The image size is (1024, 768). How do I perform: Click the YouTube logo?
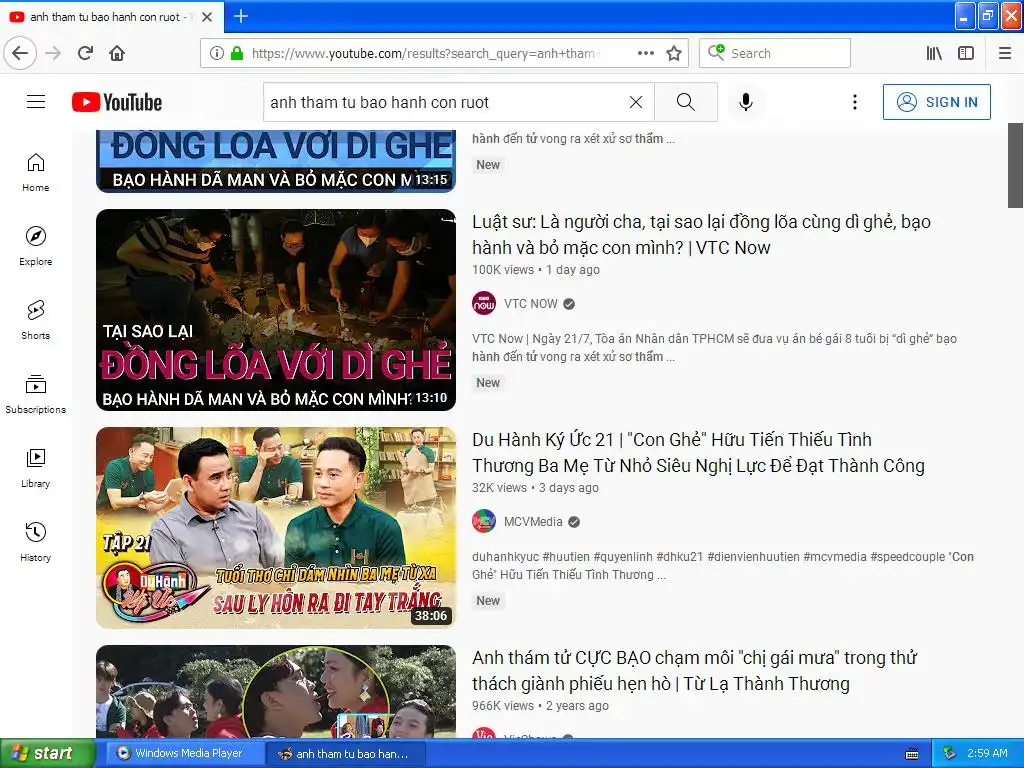(117, 102)
